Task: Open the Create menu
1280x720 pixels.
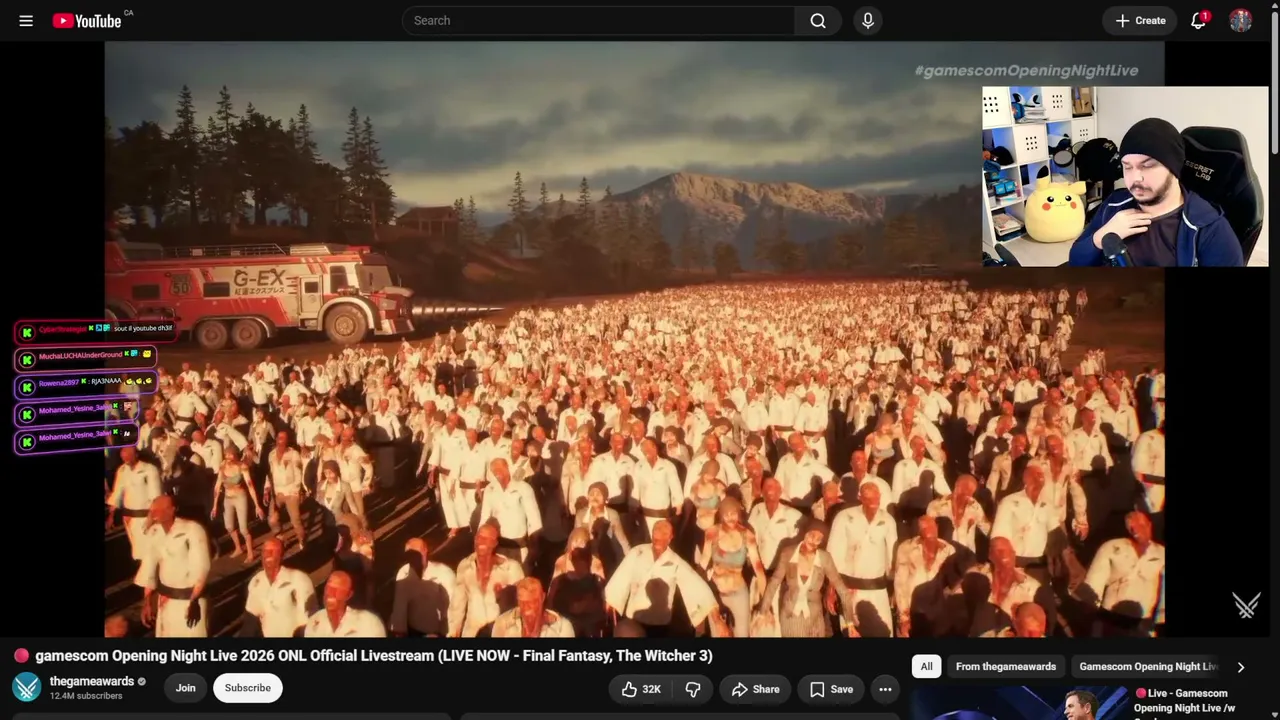Action: point(1140,20)
